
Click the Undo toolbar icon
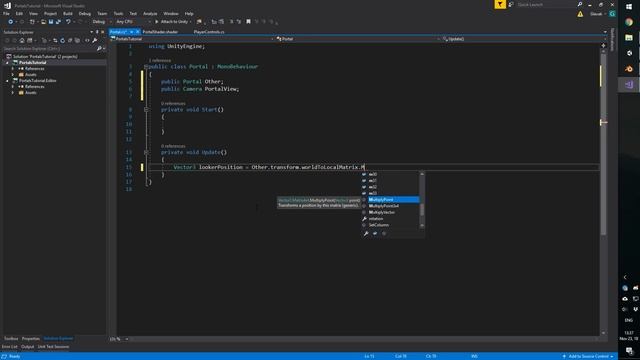[68, 22]
